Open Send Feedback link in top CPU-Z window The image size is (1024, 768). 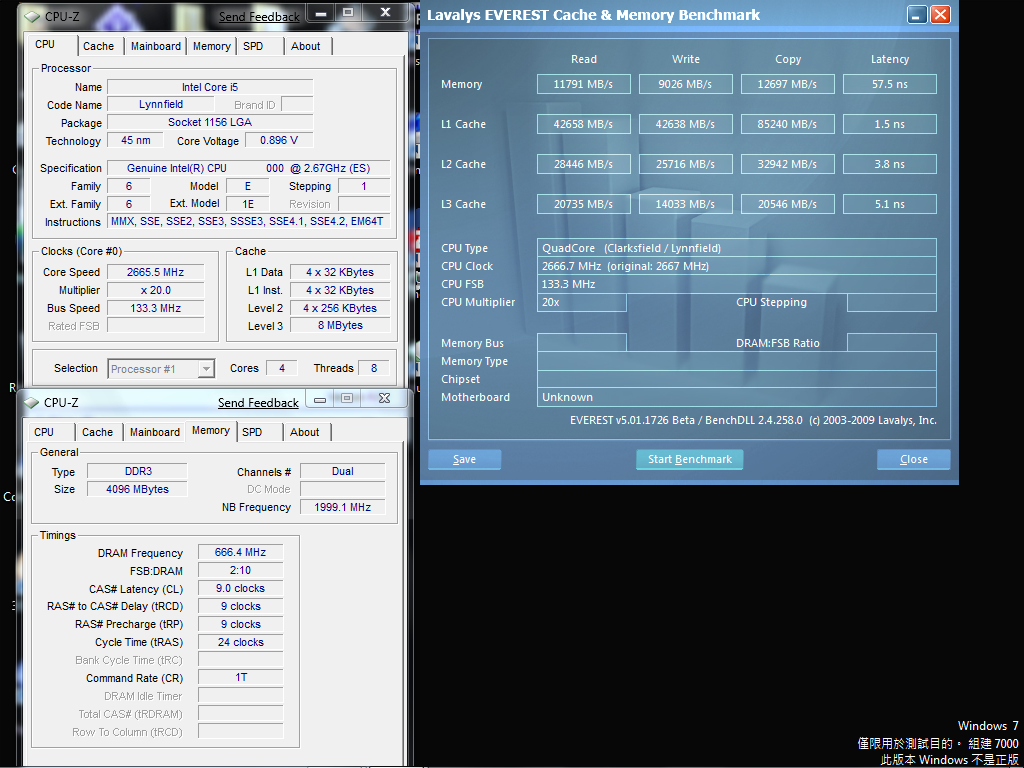[x=259, y=17]
